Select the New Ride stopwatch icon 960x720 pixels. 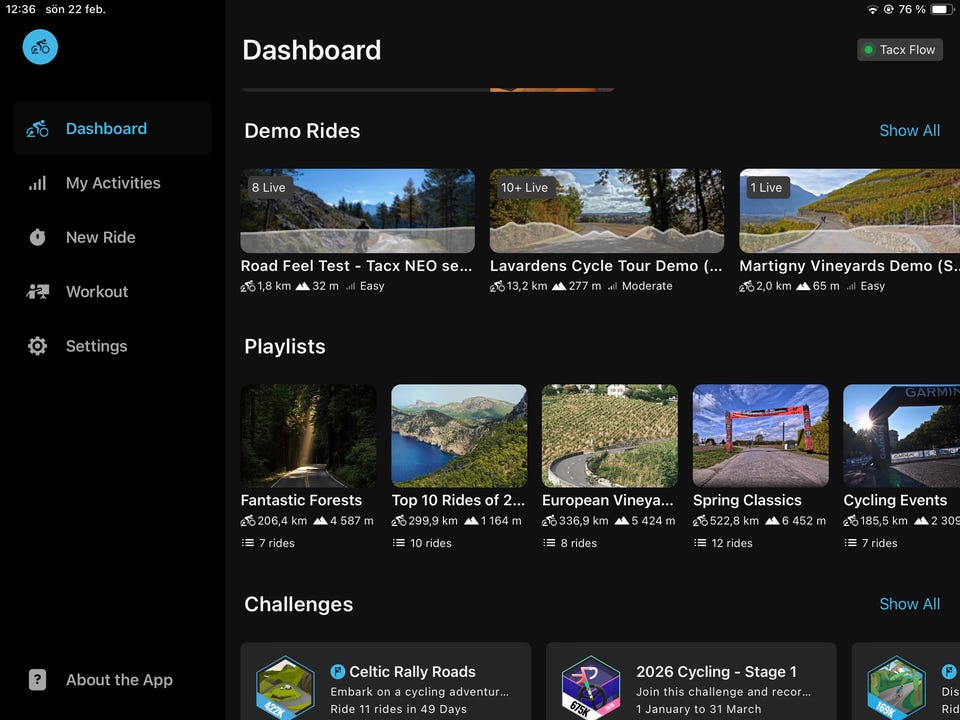pos(38,237)
